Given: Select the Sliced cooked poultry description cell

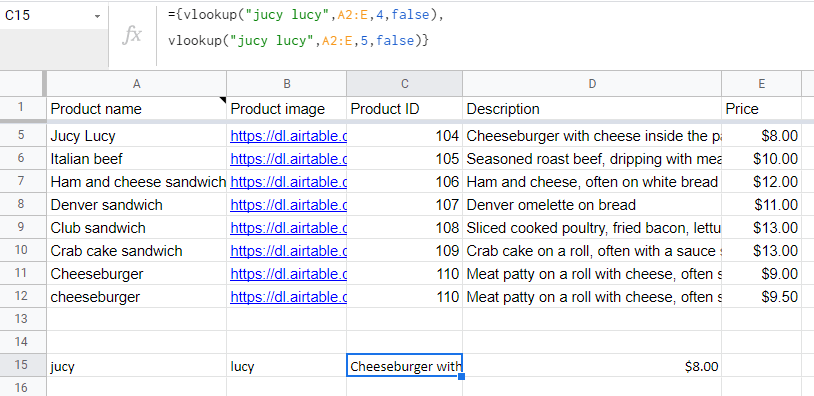Looking at the screenshot, I should coord(592,228).
